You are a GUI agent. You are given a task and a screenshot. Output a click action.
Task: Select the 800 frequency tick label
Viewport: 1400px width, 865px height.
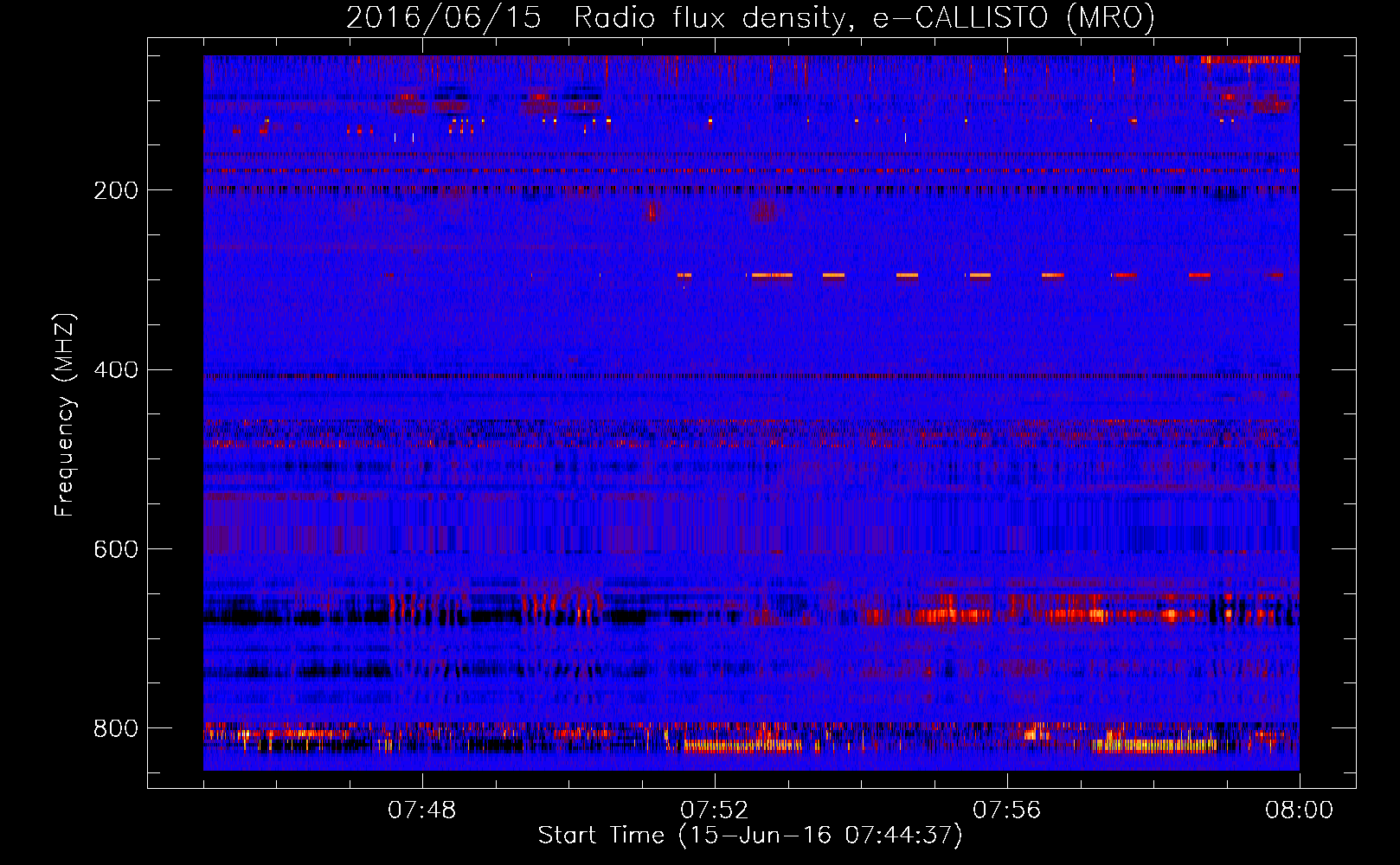click(x=116, y=728)
